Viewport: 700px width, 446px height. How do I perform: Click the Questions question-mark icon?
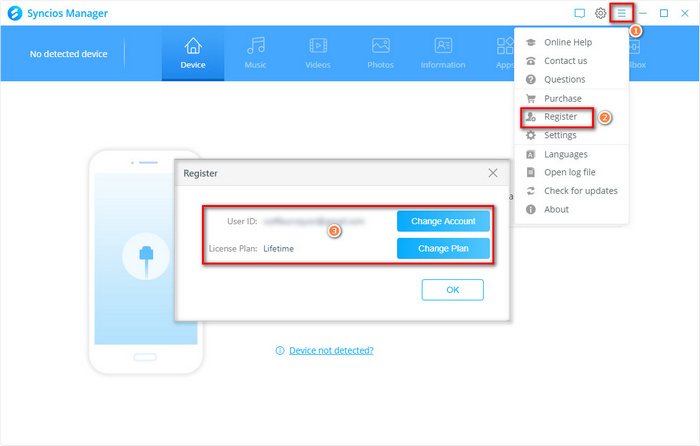(x=530, y=79)
